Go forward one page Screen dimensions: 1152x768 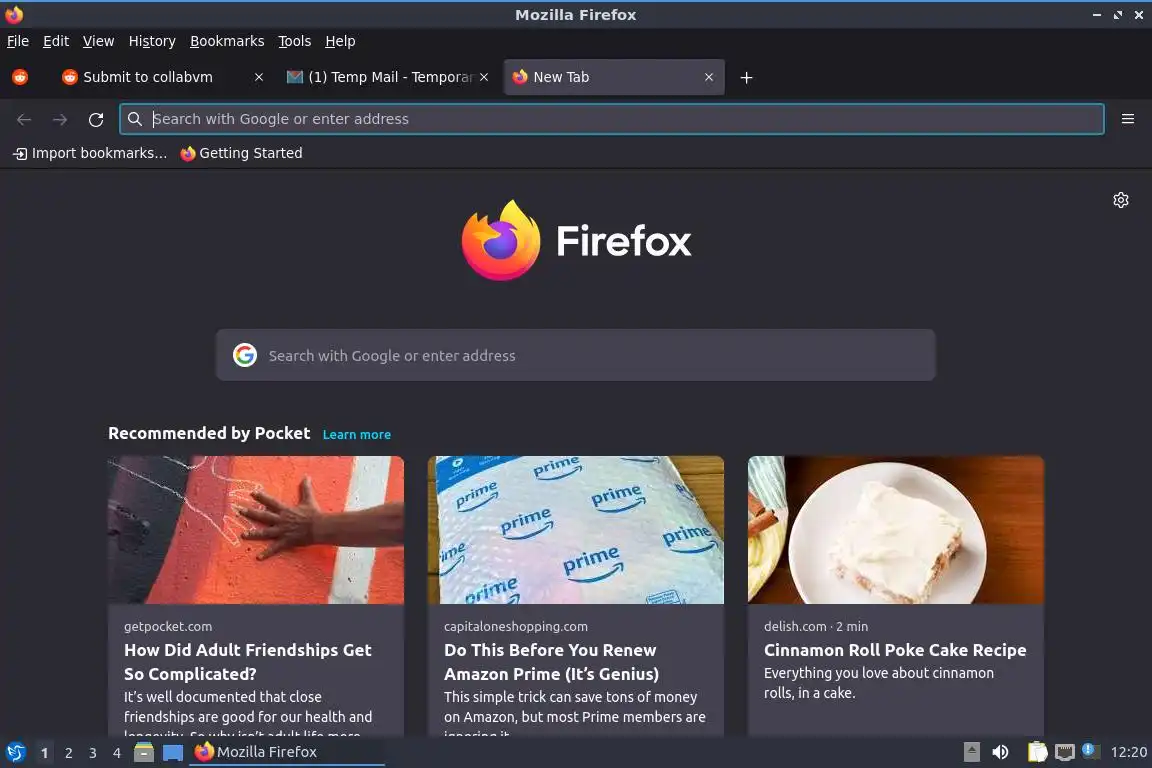click(x=60, y=119)
